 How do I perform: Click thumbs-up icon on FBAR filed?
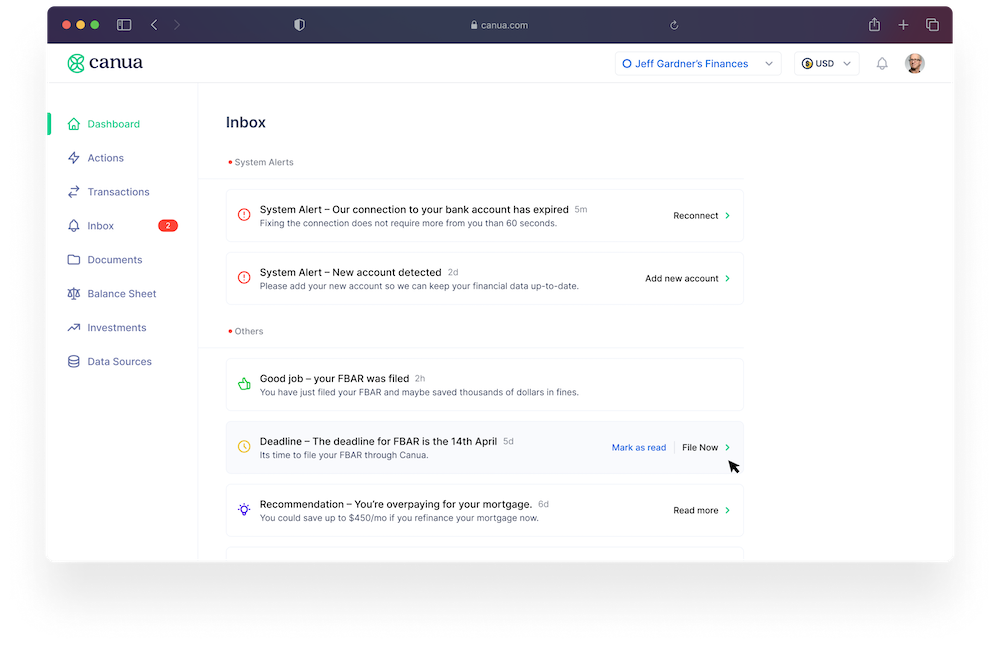[x=244, y=384]
